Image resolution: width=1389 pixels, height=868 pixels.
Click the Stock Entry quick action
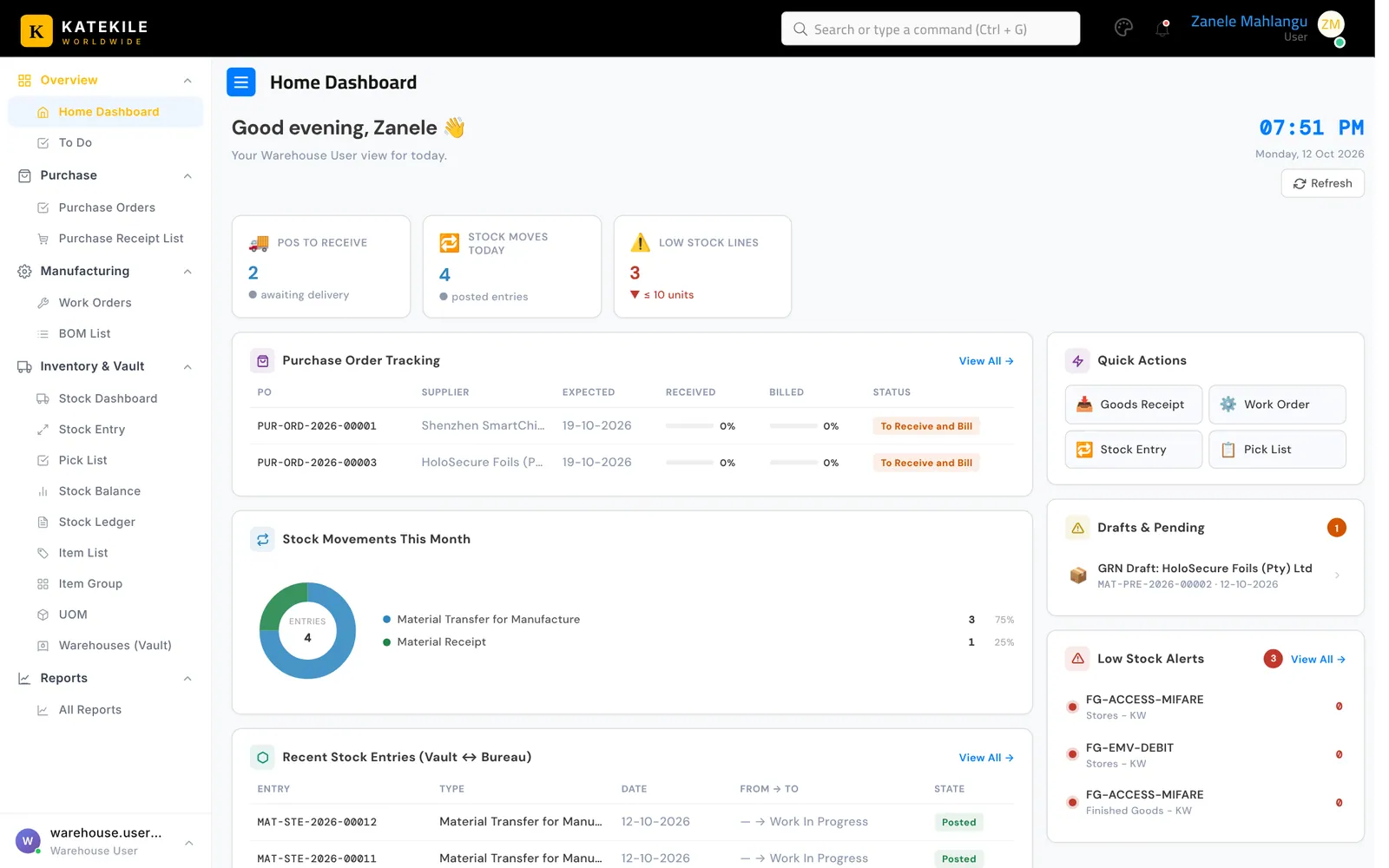pos(1134,450)
